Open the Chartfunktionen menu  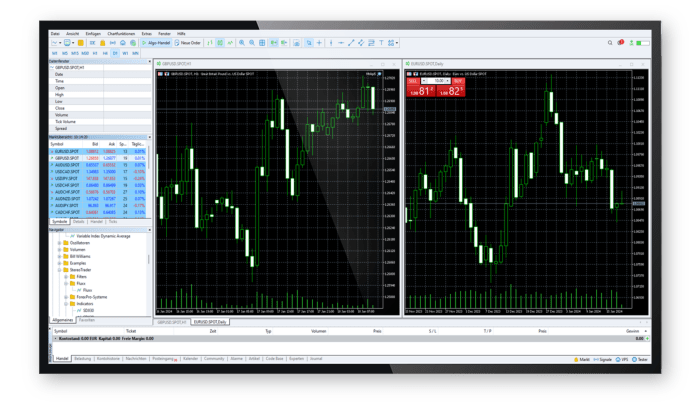[x=121, y=33]
